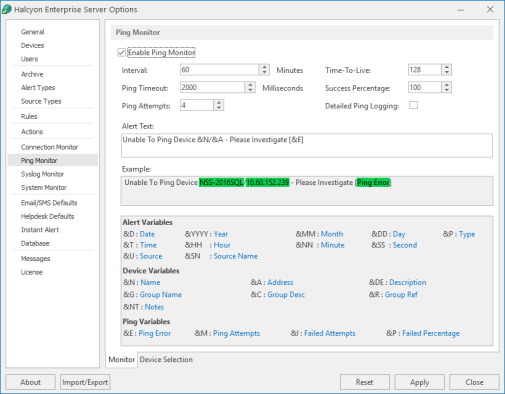Viewport: 505px width, 394px height.
Task: Insert the &HH Hour variable
Action: pyautogui.click(x=222, y=245)
